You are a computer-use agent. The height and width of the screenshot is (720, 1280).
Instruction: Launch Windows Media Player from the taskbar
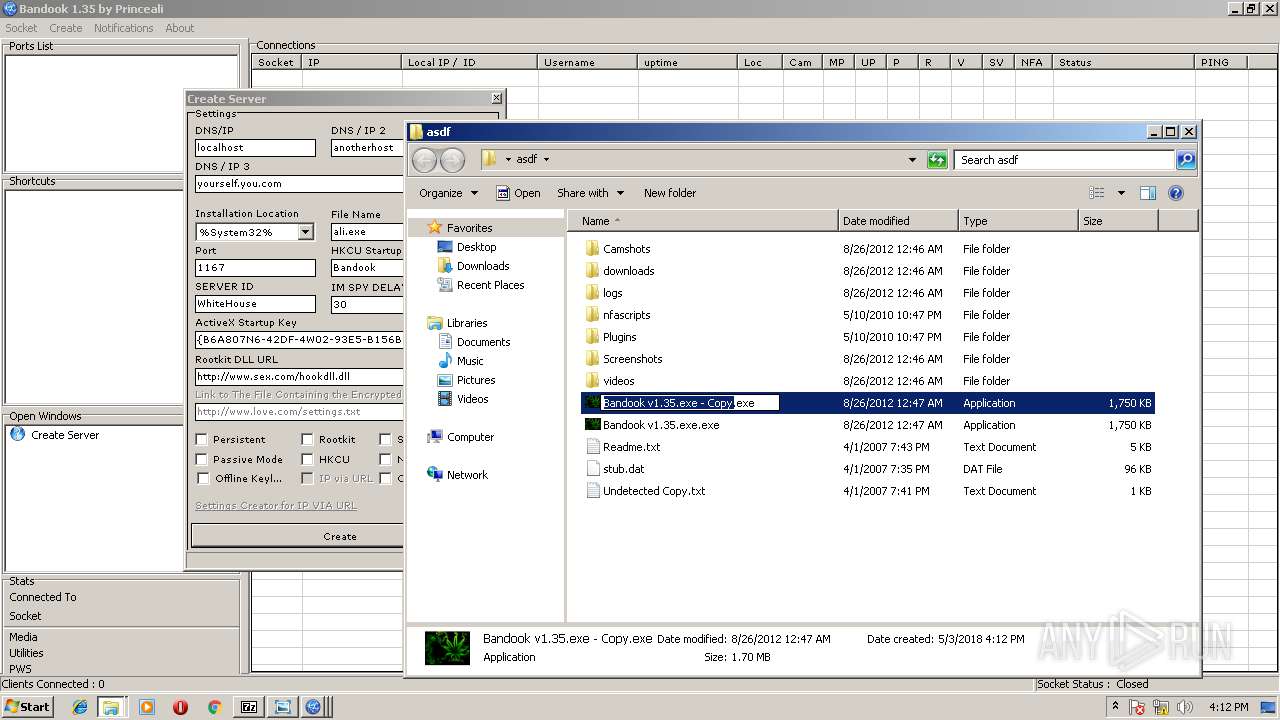point(147,707)
